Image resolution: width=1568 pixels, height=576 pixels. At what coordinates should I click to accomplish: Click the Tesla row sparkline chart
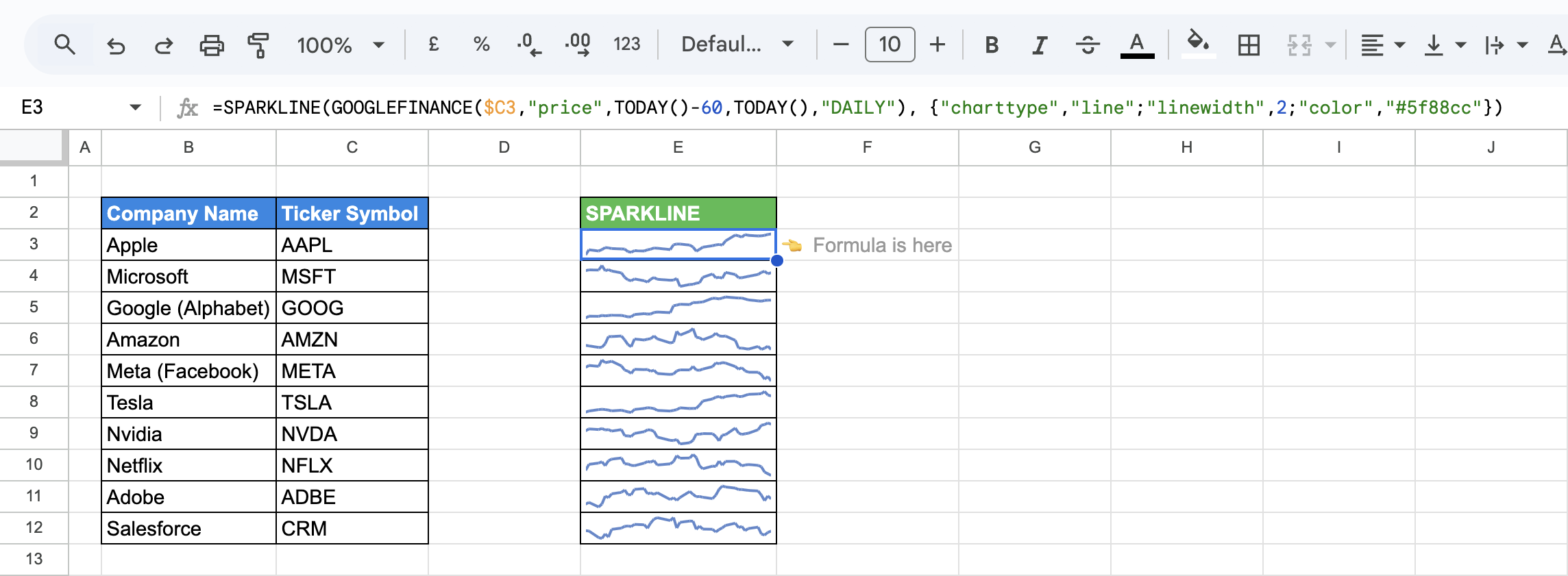(678, 402)
